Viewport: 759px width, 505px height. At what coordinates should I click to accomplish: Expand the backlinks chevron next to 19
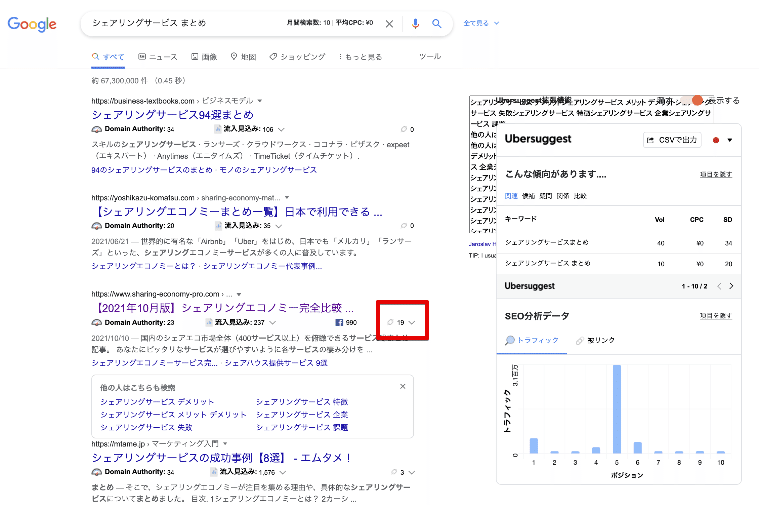(412, 322)
